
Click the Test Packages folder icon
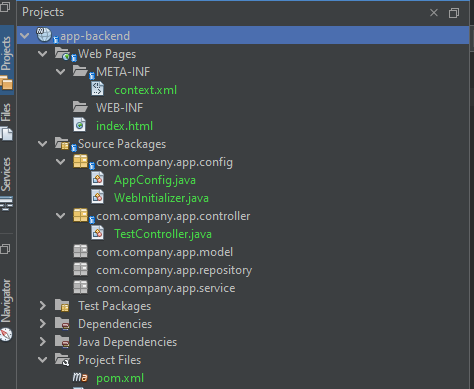pyautogui.click(x=62, y=305)
